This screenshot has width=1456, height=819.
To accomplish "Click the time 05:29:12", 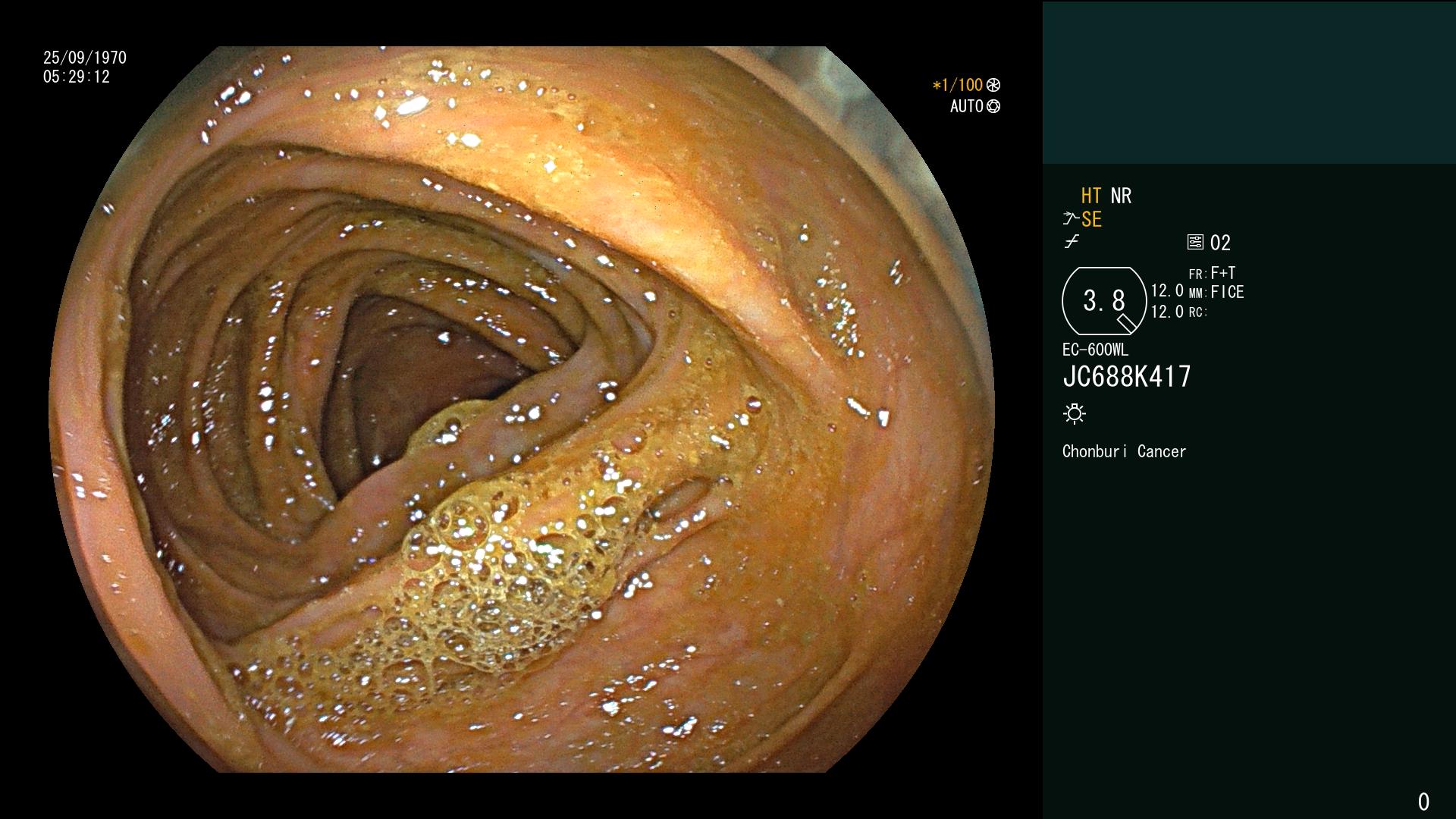I will coord(77,77).
